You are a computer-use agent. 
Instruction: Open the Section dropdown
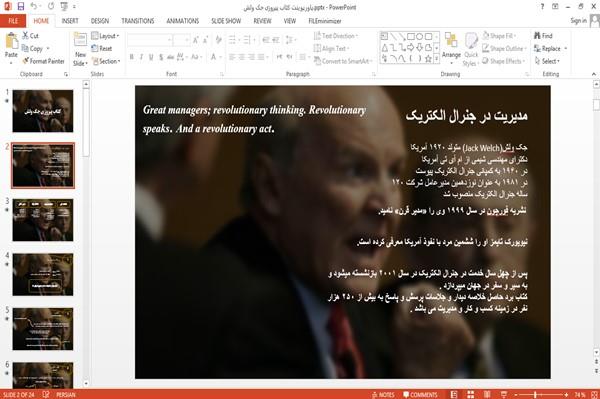pyautogui.click(x=106, y=61)
